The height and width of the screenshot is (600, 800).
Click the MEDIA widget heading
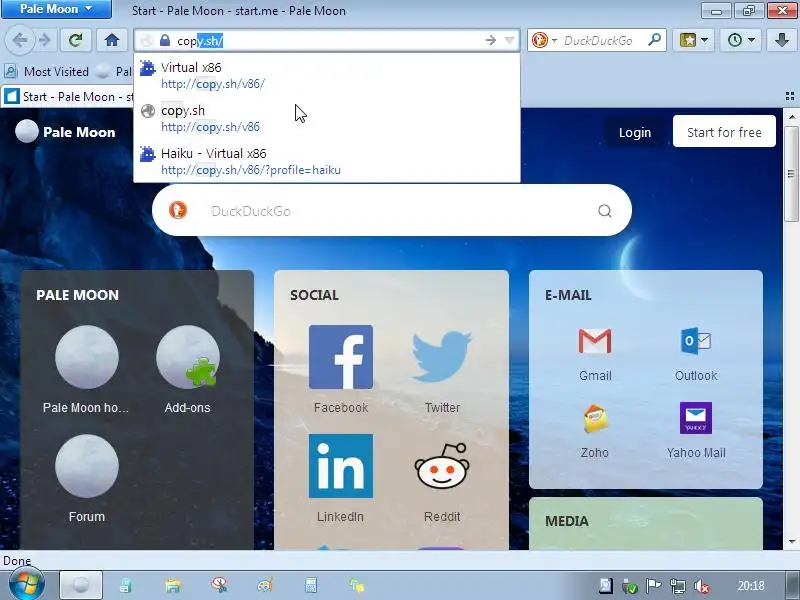(x=566, y=521)
